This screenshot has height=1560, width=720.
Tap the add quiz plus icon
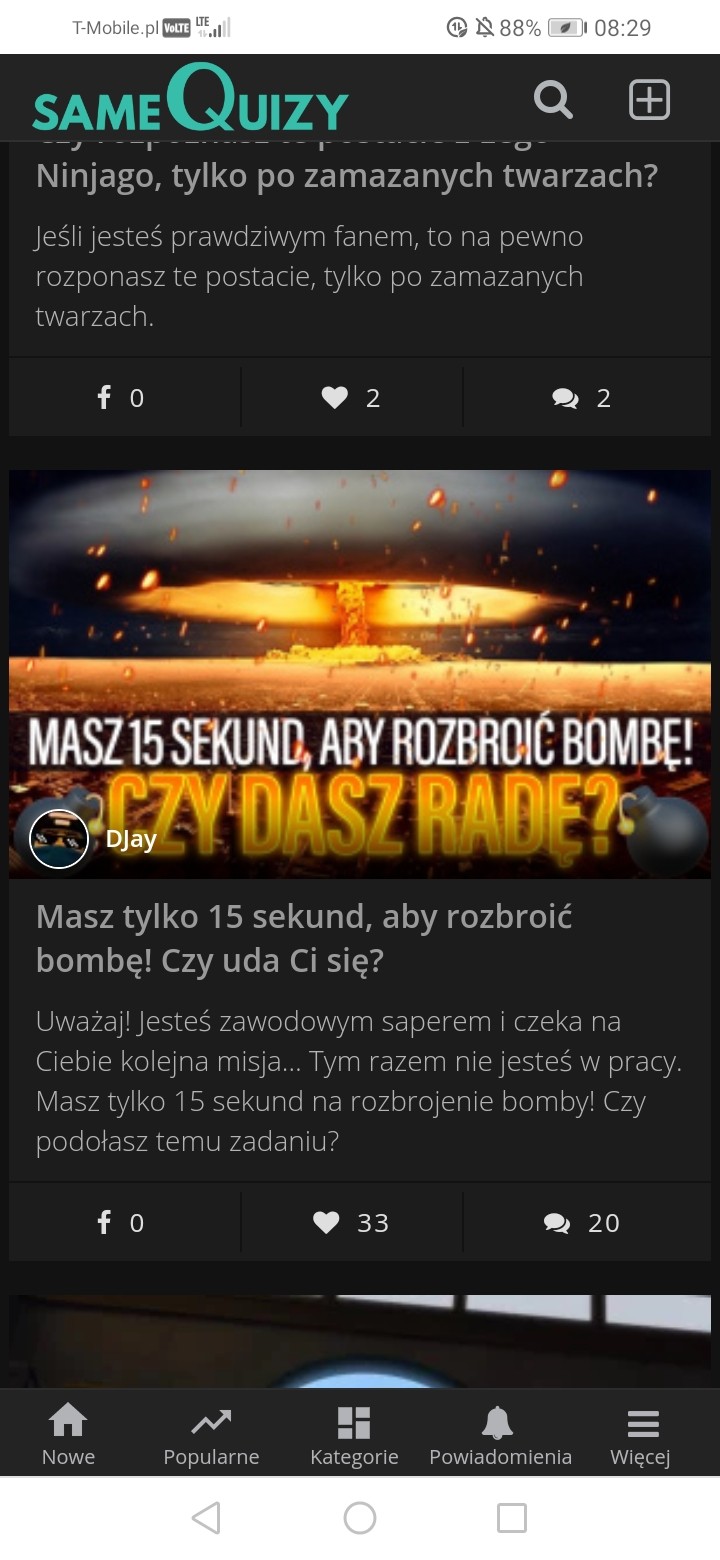click(649, 100)
